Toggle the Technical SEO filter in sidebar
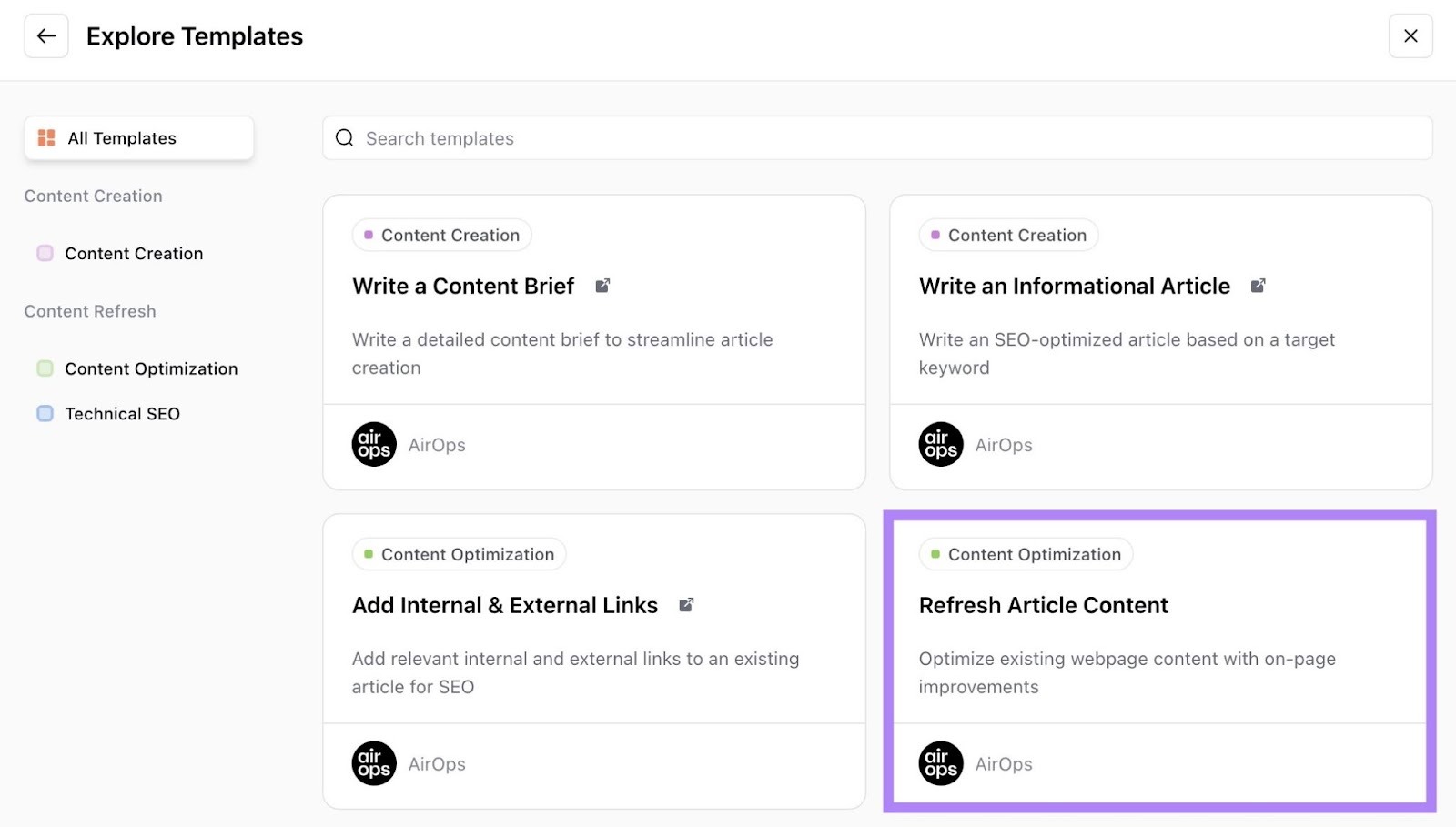This screenshot has height=827, width=1456. [x=121, y=413]
